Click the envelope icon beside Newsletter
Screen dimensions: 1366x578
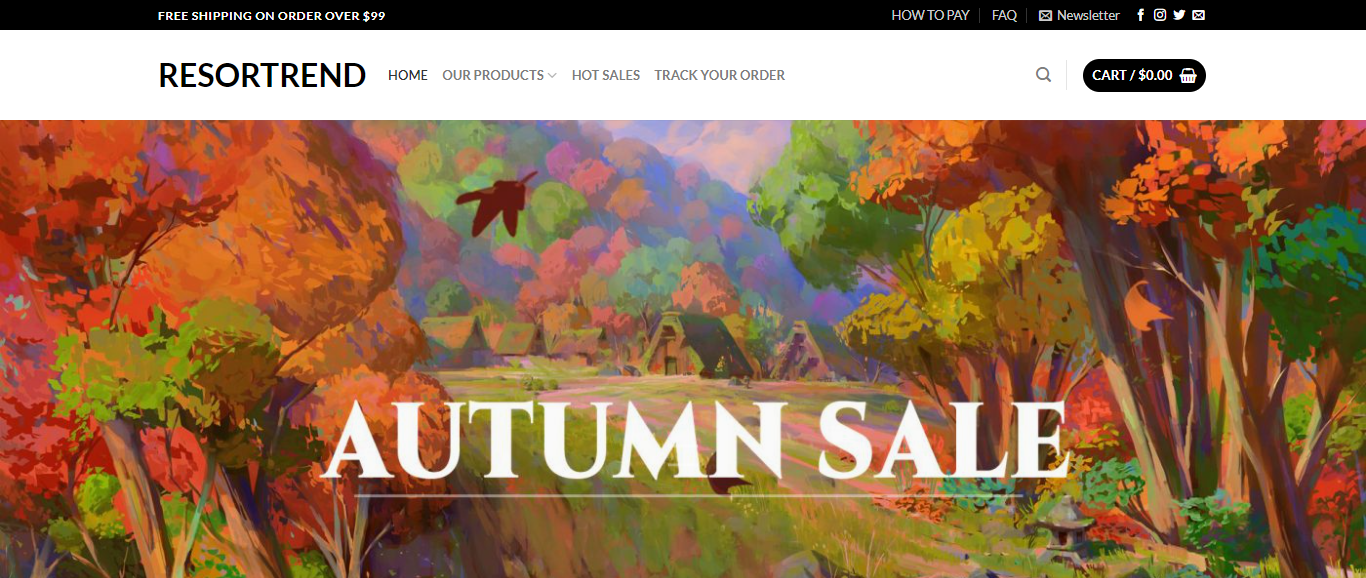1046,15
